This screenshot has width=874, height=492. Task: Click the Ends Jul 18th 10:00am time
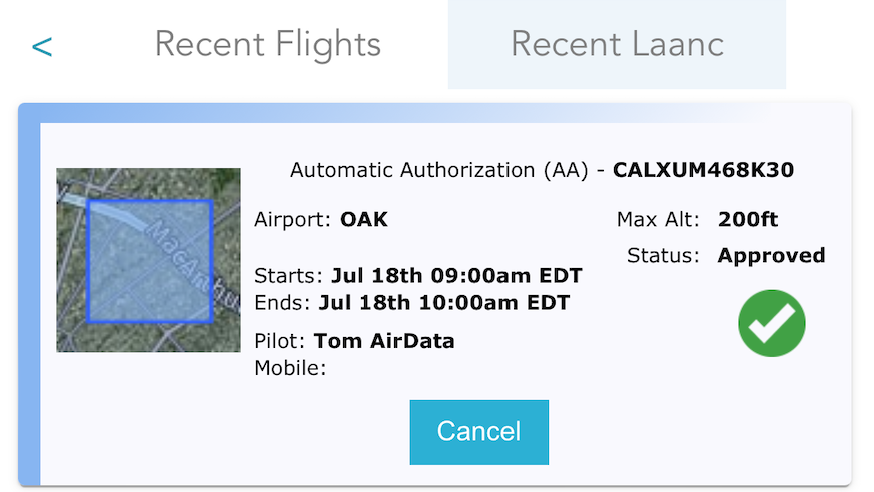click(x=444, y=303)
